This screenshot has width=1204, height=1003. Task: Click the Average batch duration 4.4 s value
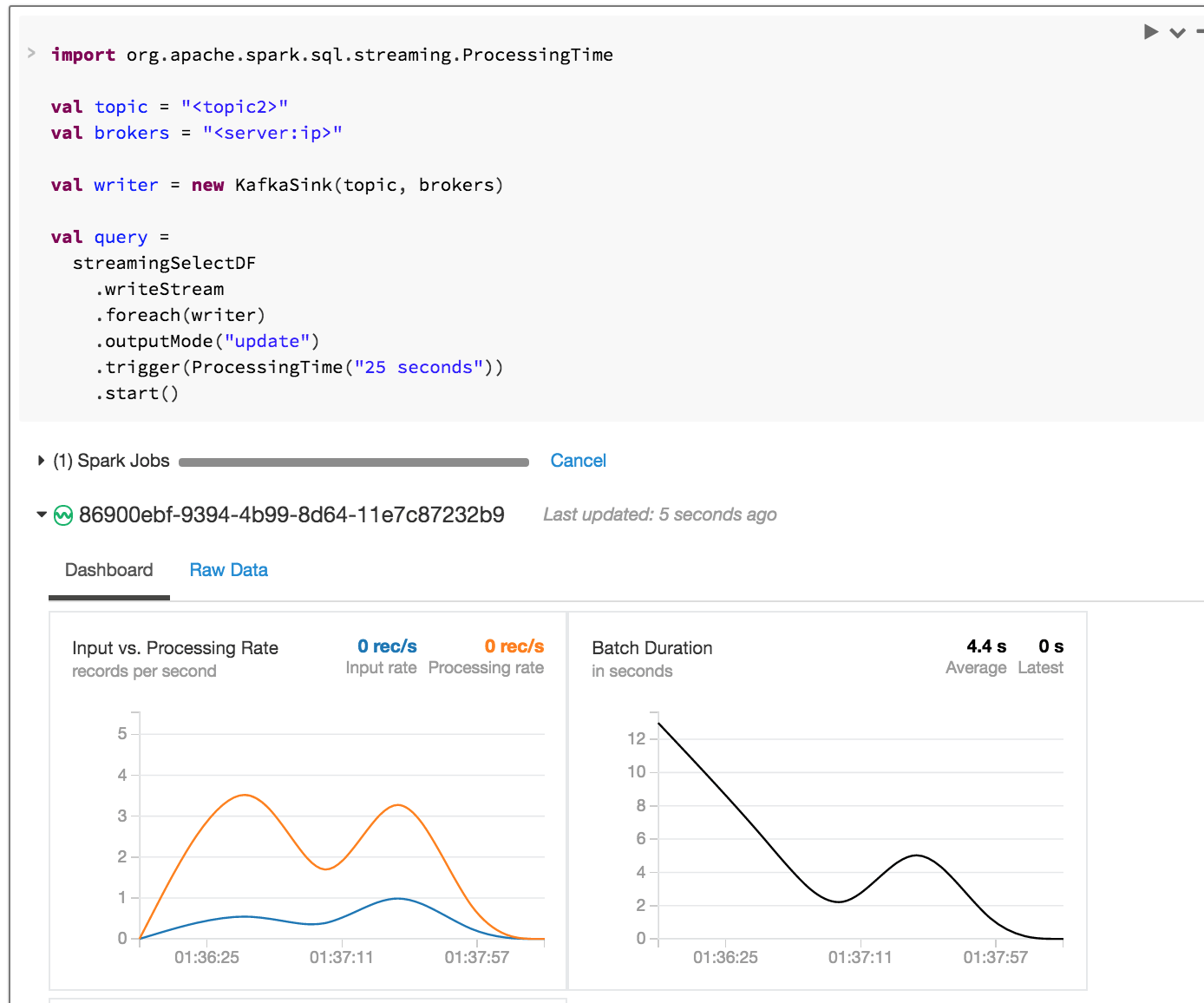985,646
